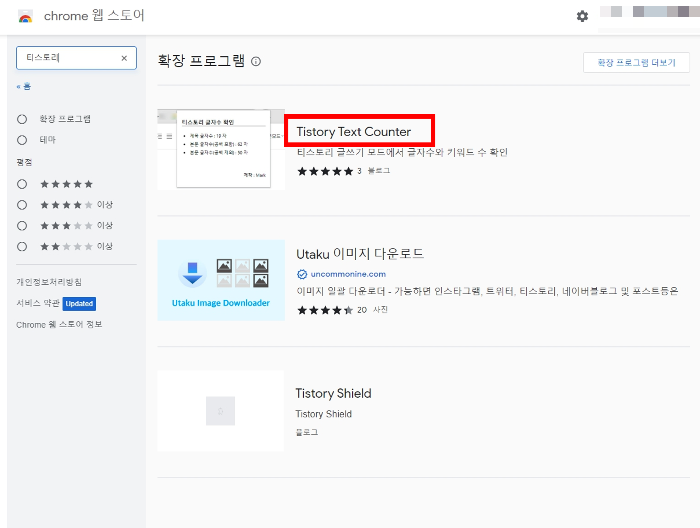
Task: Click the Chrome Web Store logo
Action: point(25,17)
